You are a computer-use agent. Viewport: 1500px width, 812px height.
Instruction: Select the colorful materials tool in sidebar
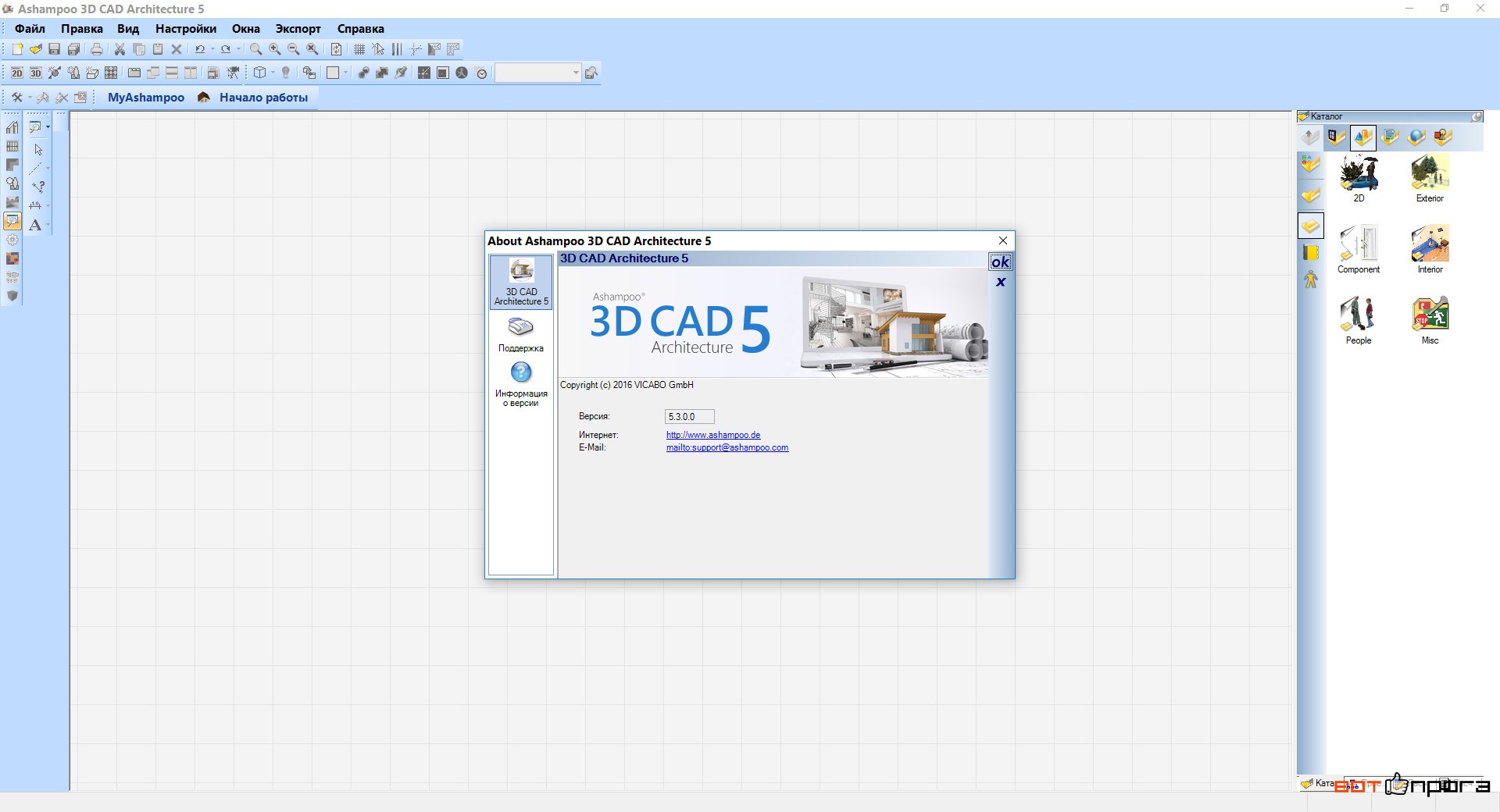pos(12,258)
